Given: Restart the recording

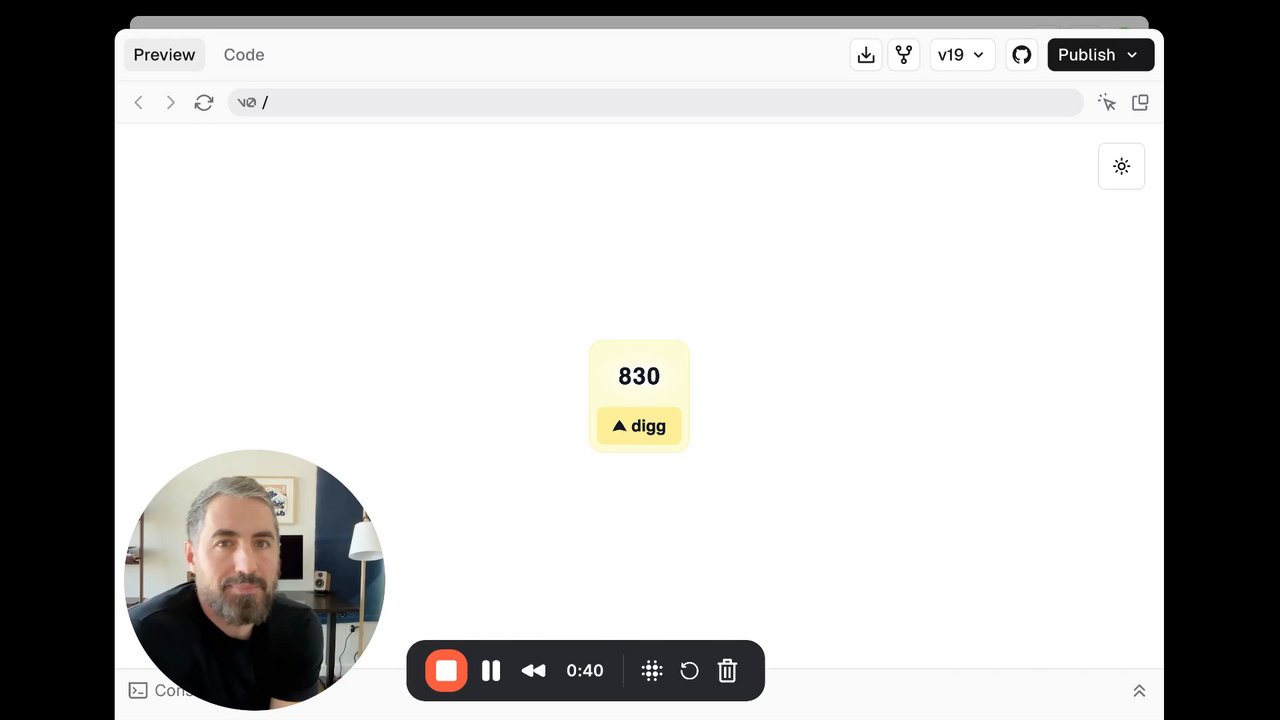Looking at the screenshot, I should [x=689, y=670].
